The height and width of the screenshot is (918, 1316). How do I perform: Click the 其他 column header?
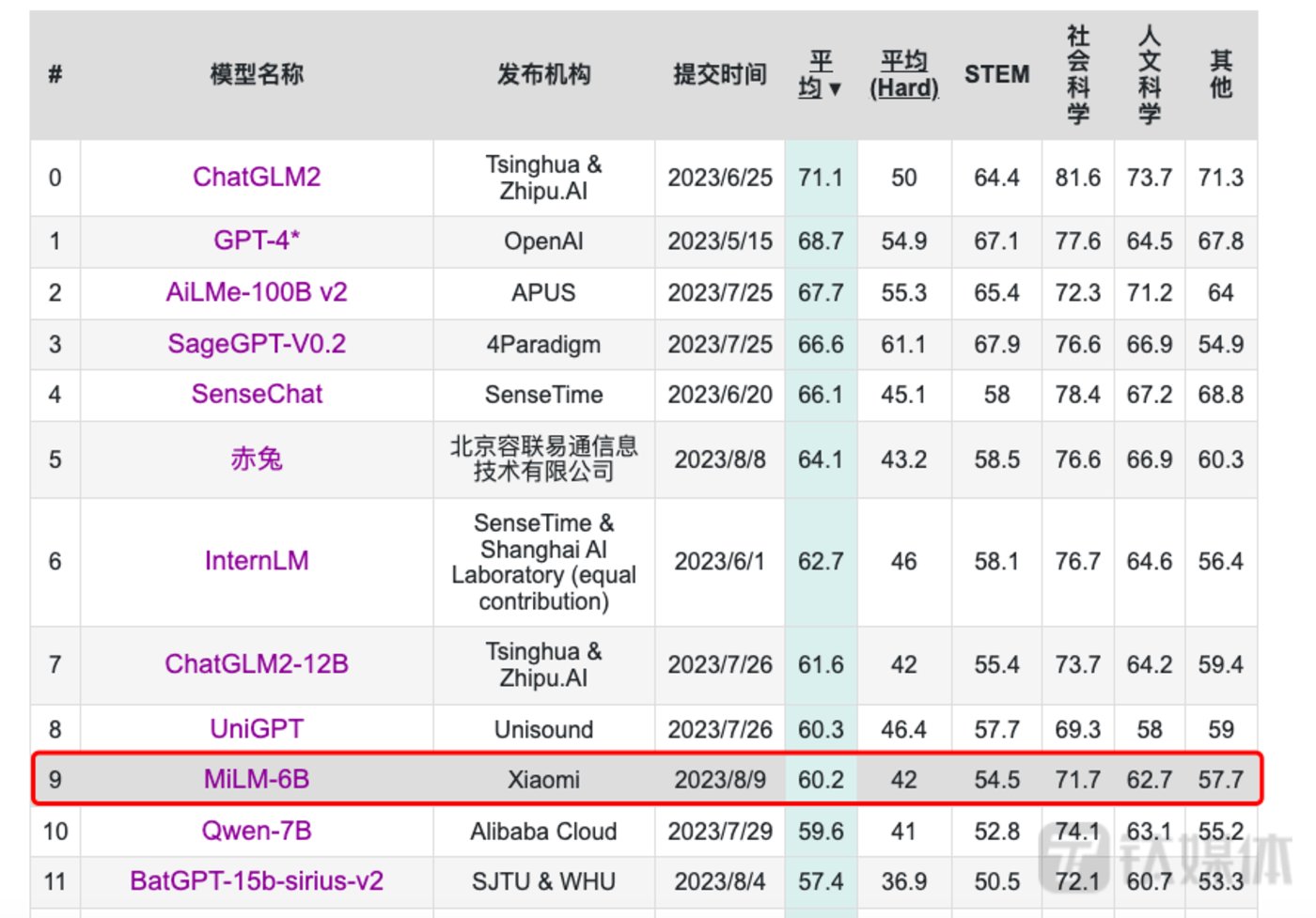pos(1220,74)
